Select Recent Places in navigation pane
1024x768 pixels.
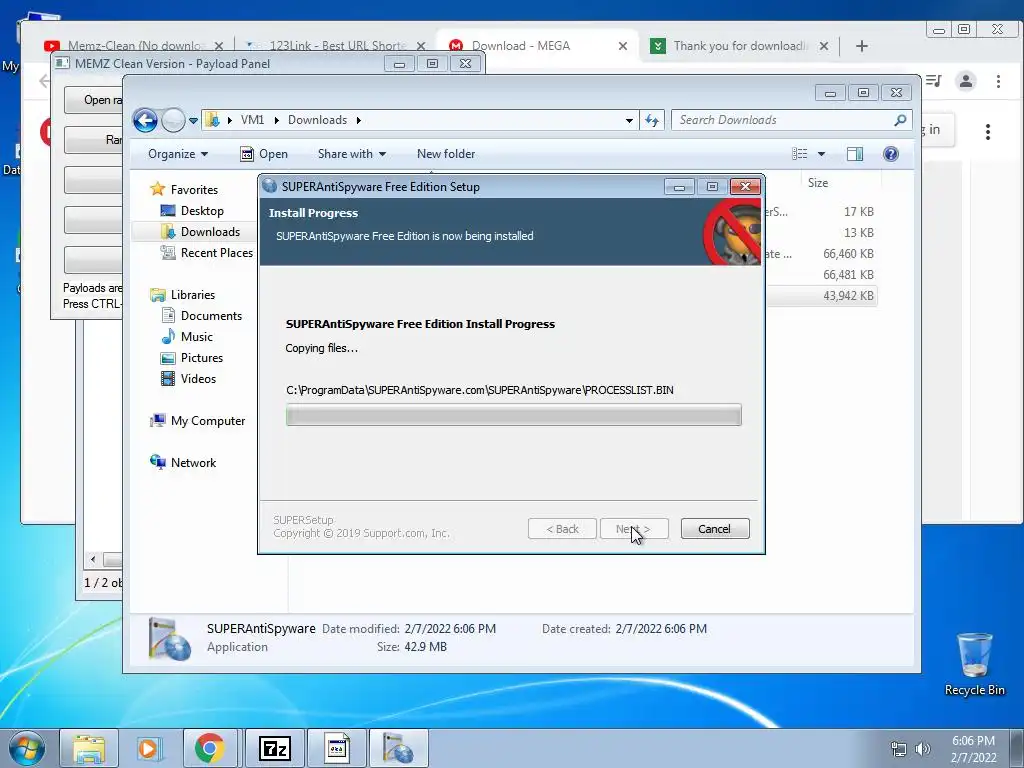click(216, 253)
